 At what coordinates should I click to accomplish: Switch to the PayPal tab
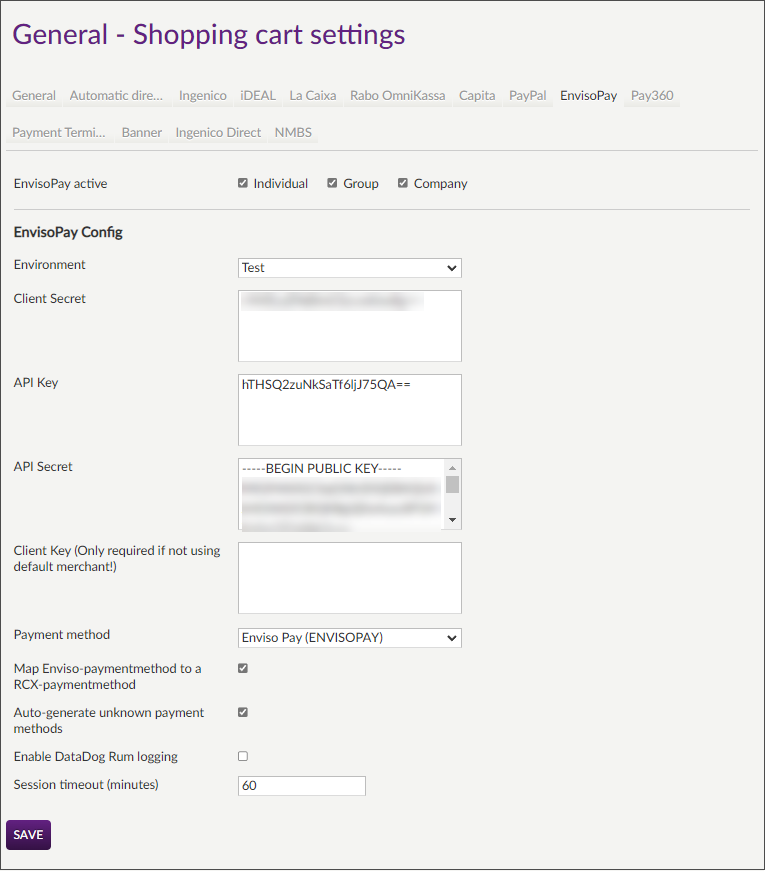pos(527,96)
